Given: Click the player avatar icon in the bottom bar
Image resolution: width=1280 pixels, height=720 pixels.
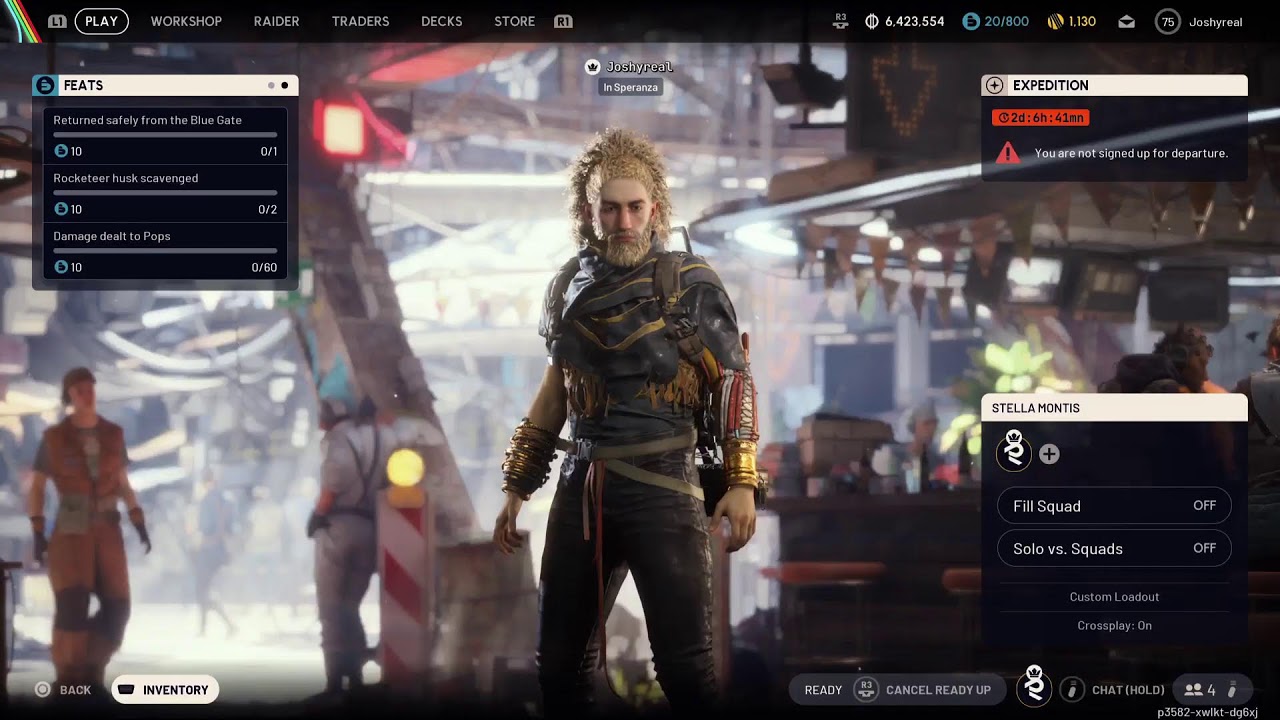Looking at the screenshot, I should (x=1034, y=687).
